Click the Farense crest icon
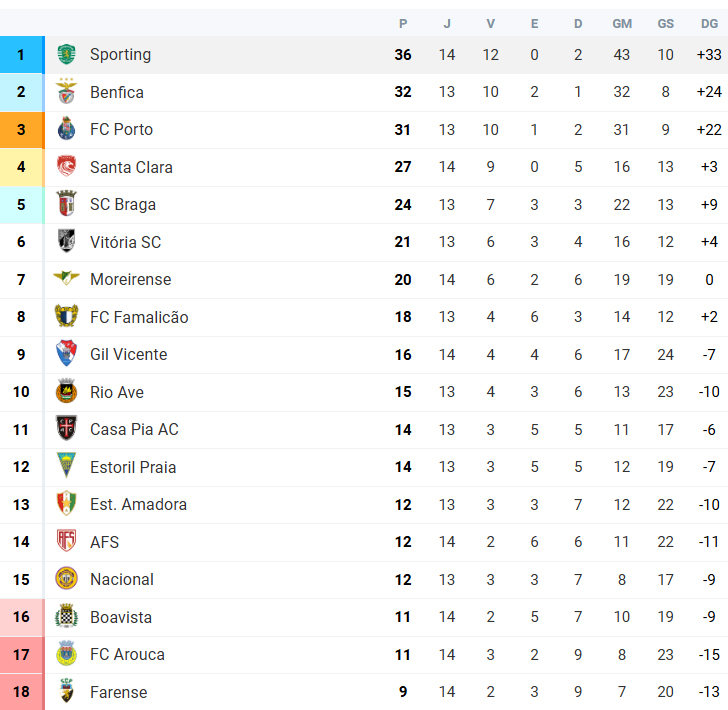The height and width of the screenshot is (710, 728). click(66, 690)
